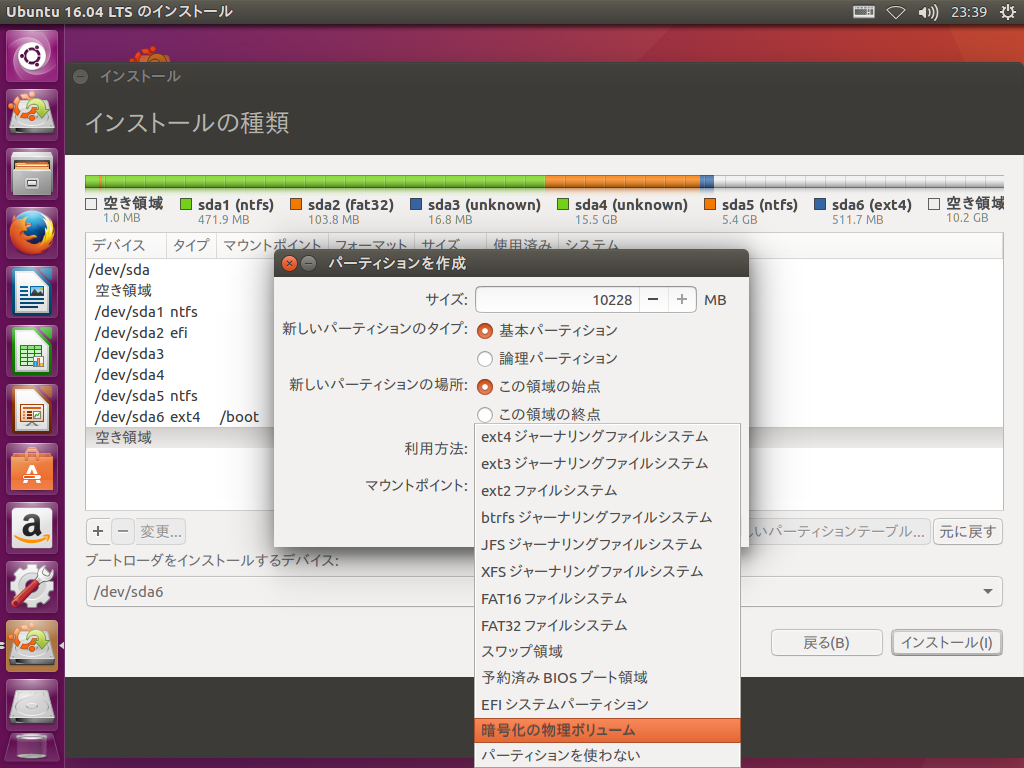Close the partition creation dialog
The image size is (1024, 768).
tap(289, 263)
